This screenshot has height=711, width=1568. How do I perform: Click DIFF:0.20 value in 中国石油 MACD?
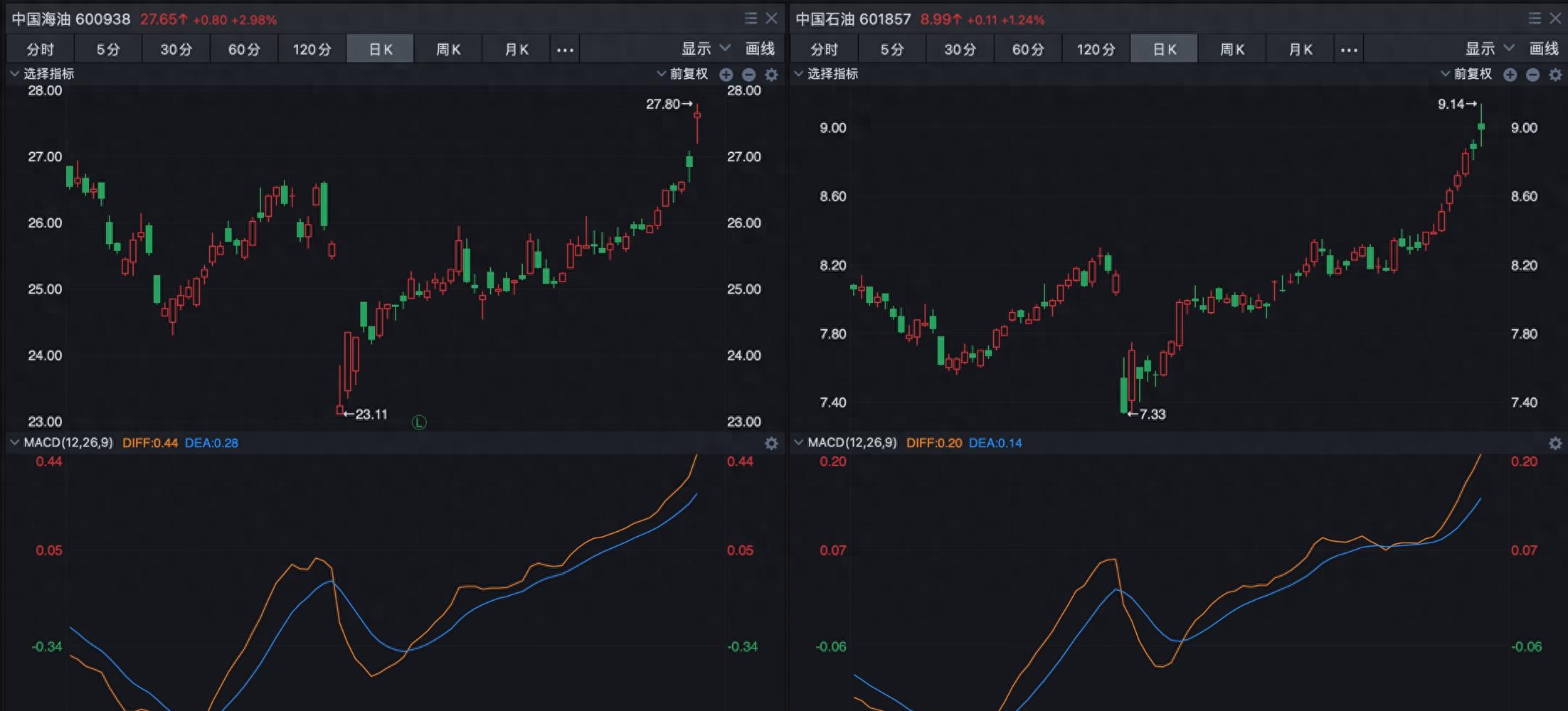click(x=934, y=443)
